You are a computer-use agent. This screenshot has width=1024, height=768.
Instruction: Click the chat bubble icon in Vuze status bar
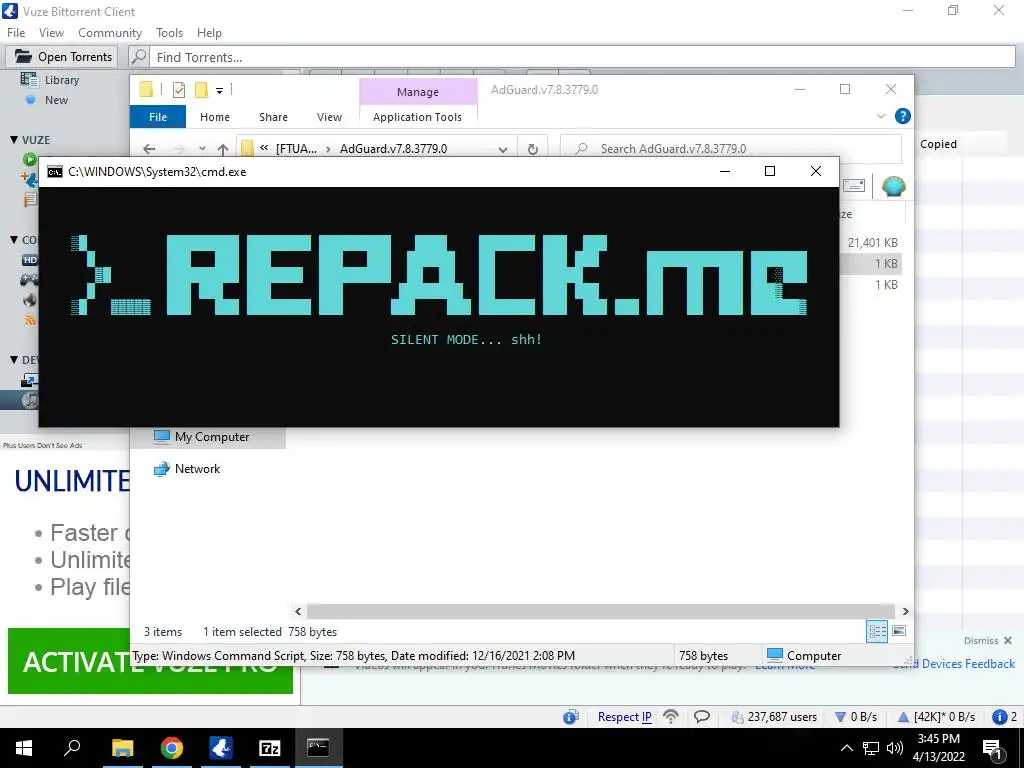702,717
